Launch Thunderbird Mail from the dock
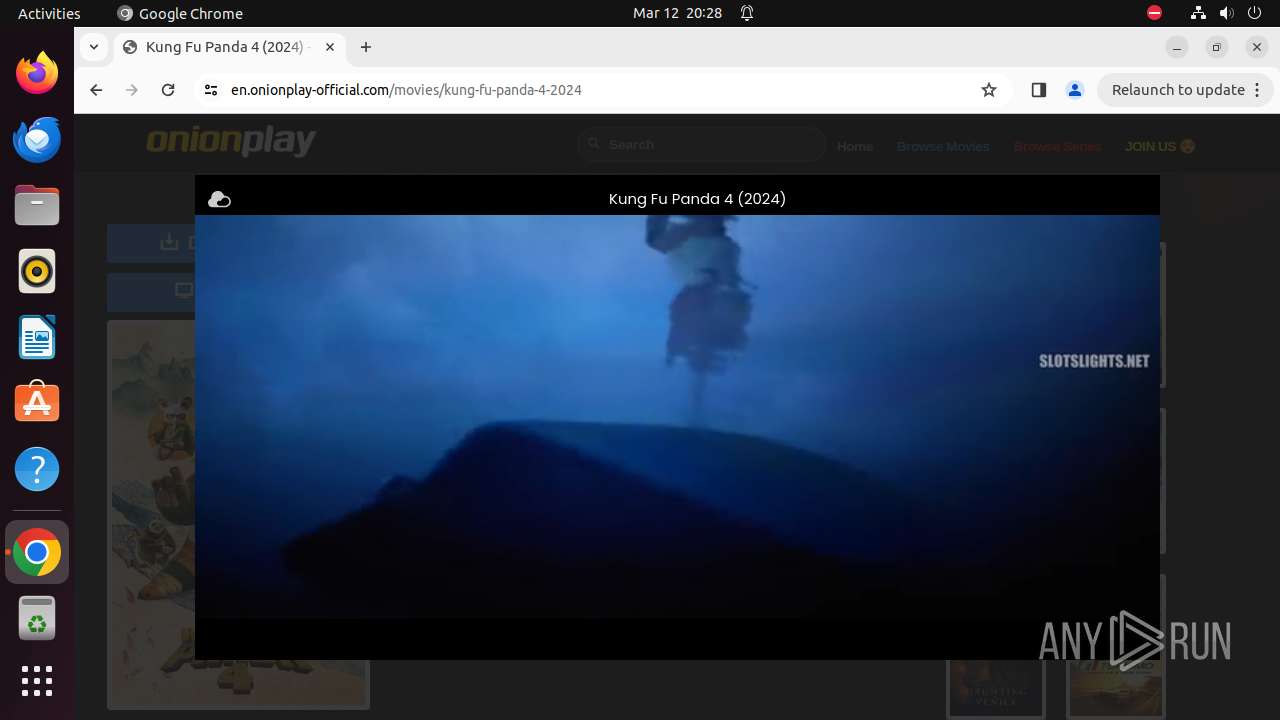Screen dimensions: 1280x720 [37, 139]
